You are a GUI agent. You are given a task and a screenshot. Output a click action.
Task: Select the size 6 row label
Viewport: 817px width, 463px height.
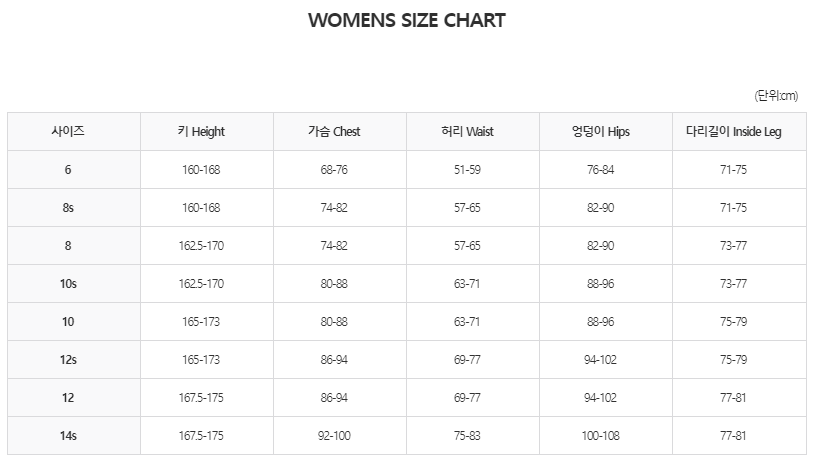[x=68, y=170]
